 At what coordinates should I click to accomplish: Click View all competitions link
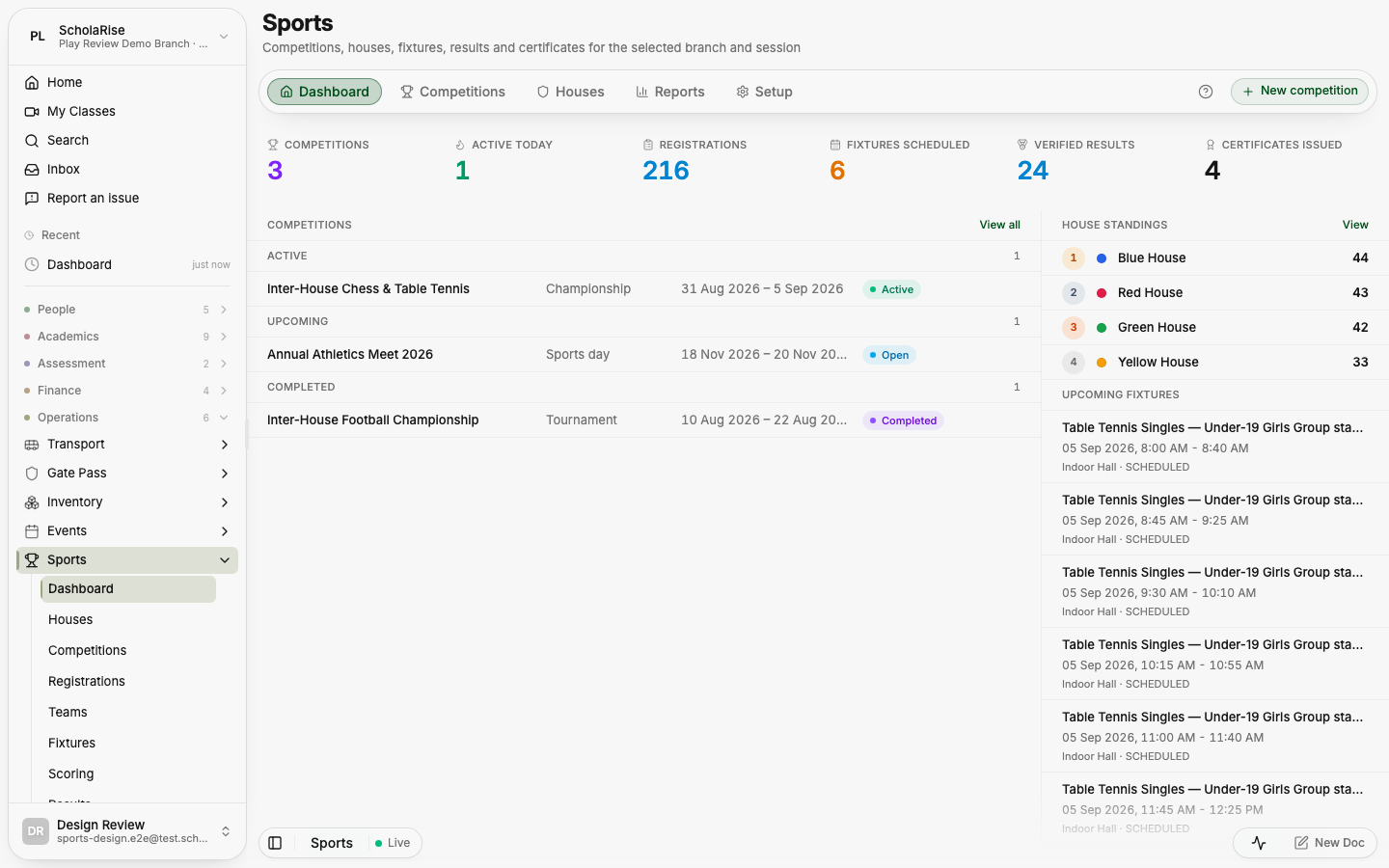pos(999,225)
